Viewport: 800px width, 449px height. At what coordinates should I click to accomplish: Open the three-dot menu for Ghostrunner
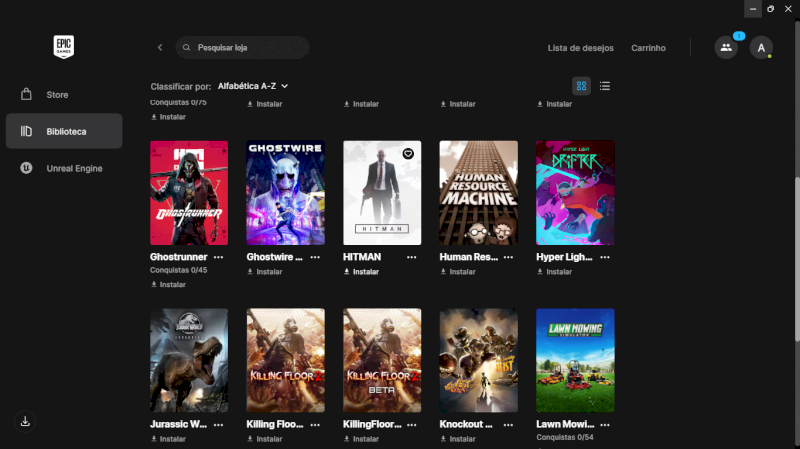coord(218,257)
